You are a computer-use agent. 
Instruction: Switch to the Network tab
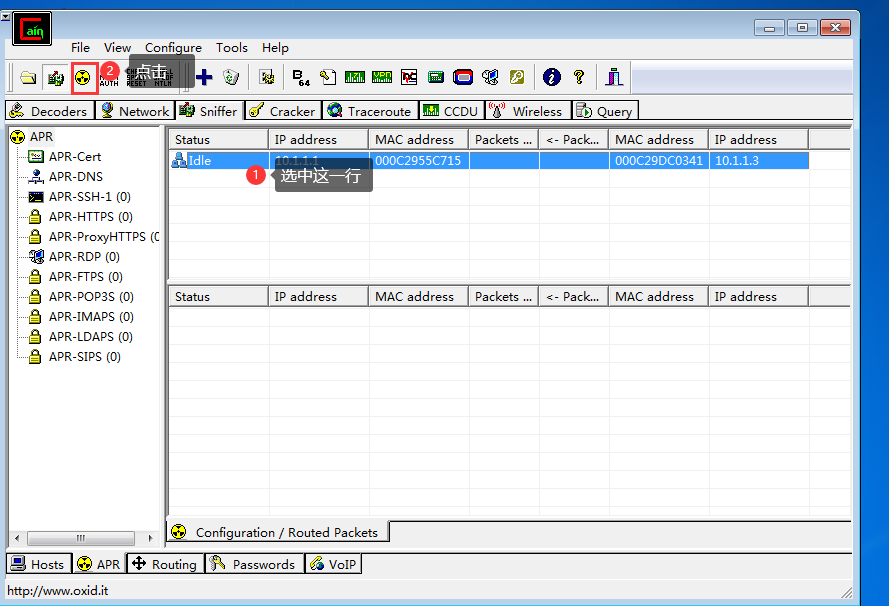(x=135, y=111)
